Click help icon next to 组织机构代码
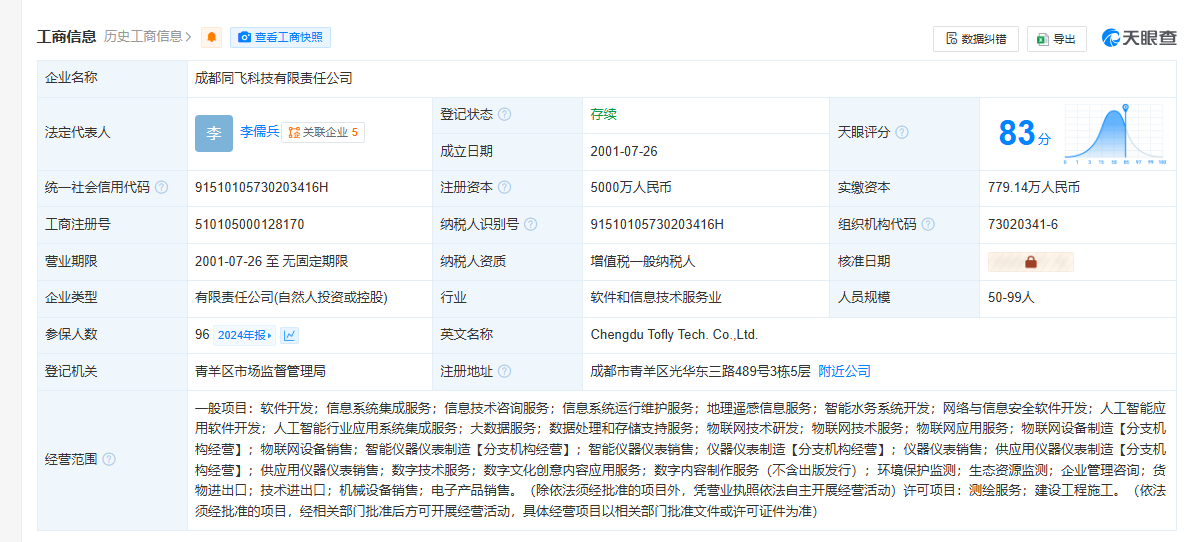 click(928, 225)
